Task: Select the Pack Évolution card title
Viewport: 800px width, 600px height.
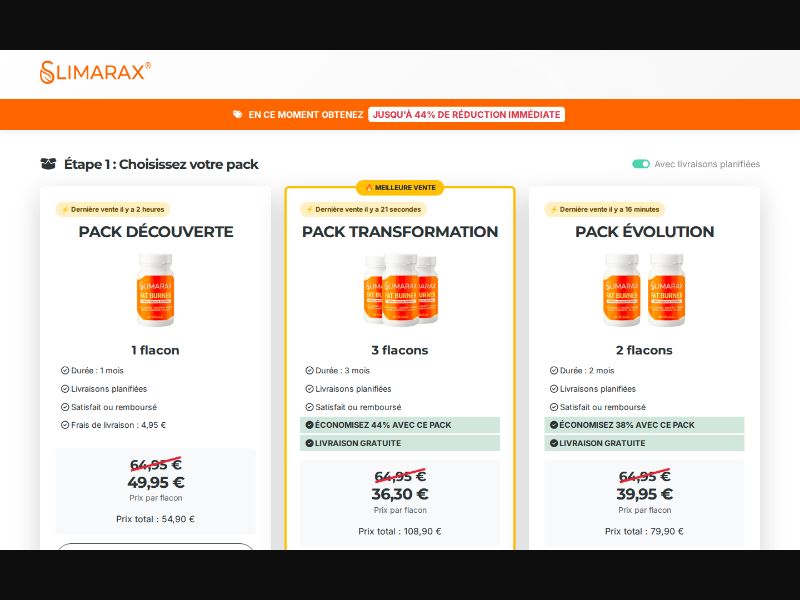Action: tap(644, 232)
